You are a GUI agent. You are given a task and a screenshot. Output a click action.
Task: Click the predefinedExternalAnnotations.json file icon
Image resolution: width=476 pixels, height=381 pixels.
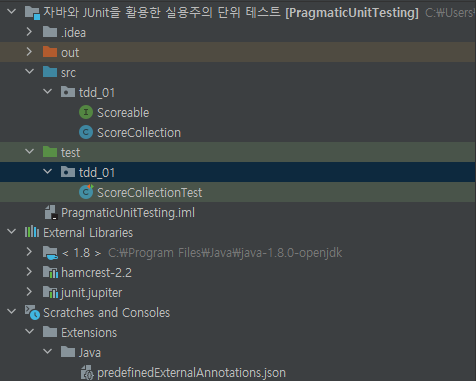tap(87, 373)
